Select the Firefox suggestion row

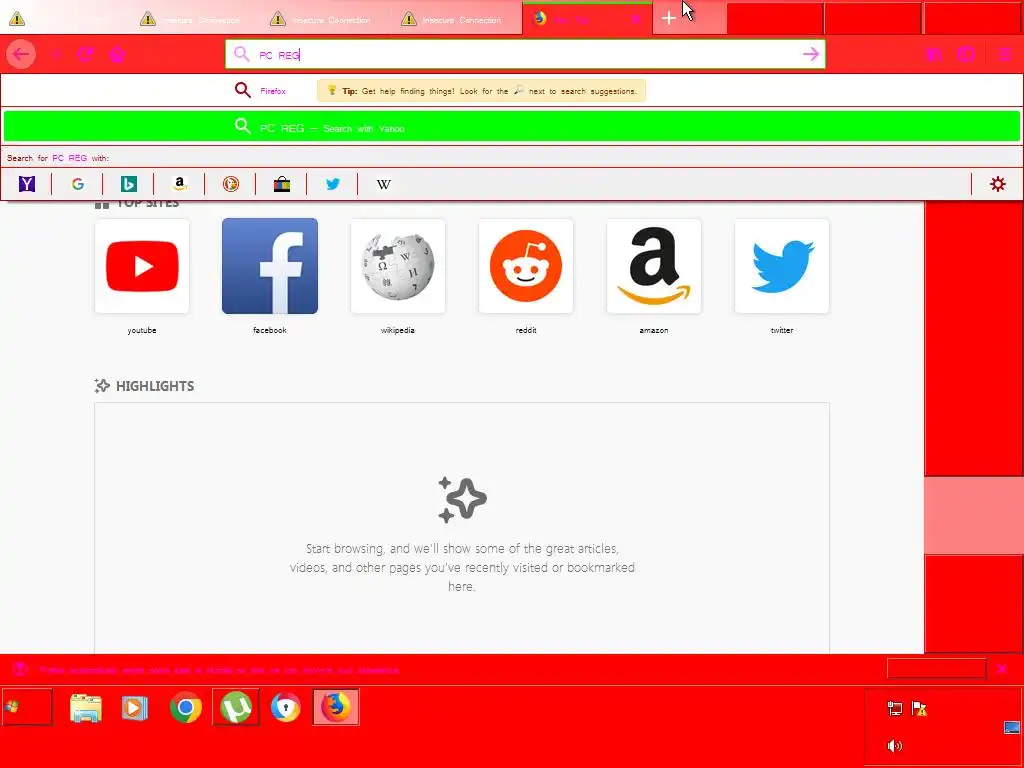(x=512, y=91)
